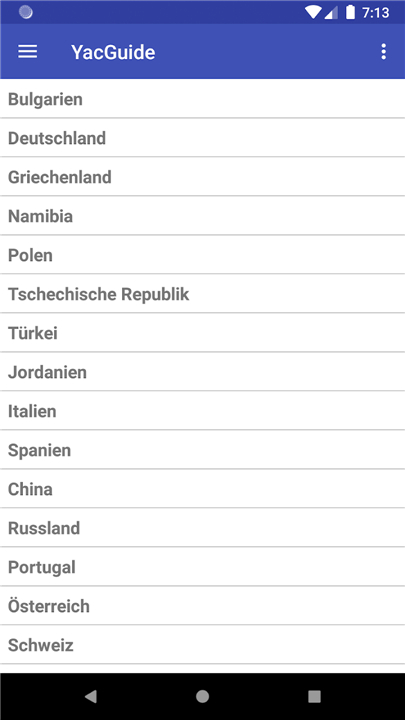Tap the notification circle icon in status bar

point(26,12)
